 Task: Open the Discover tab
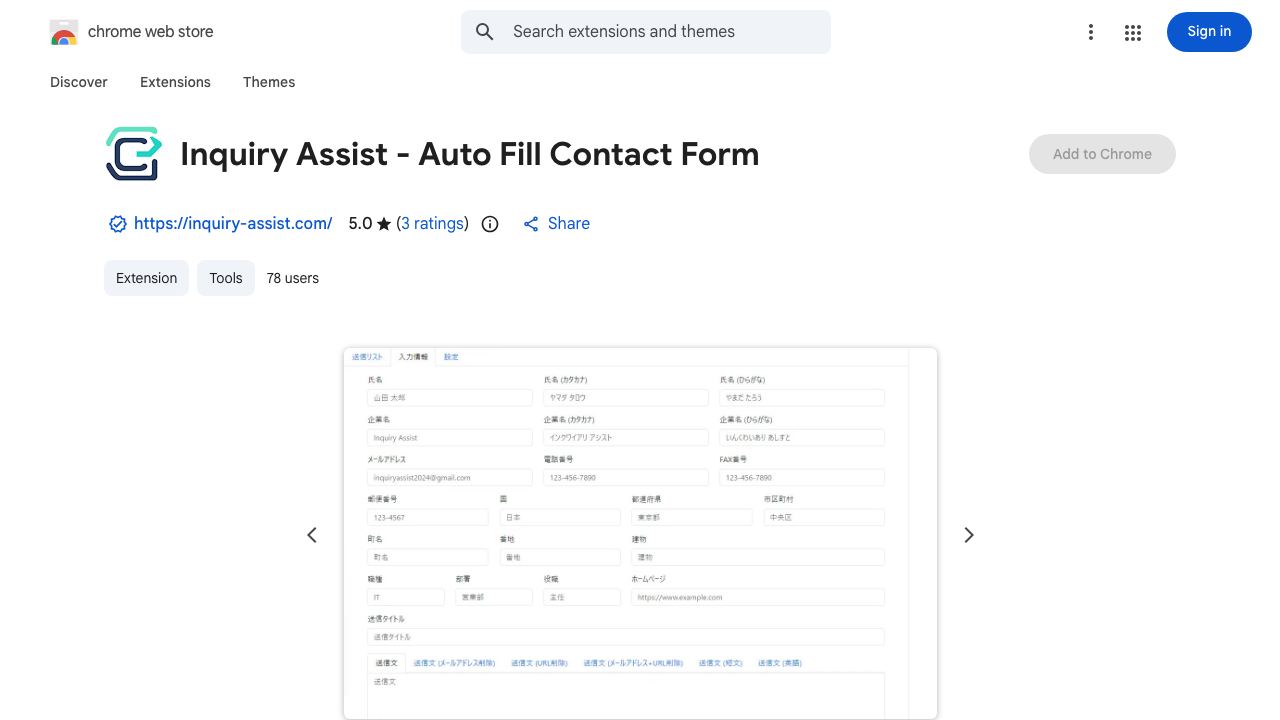coord(79,82)
